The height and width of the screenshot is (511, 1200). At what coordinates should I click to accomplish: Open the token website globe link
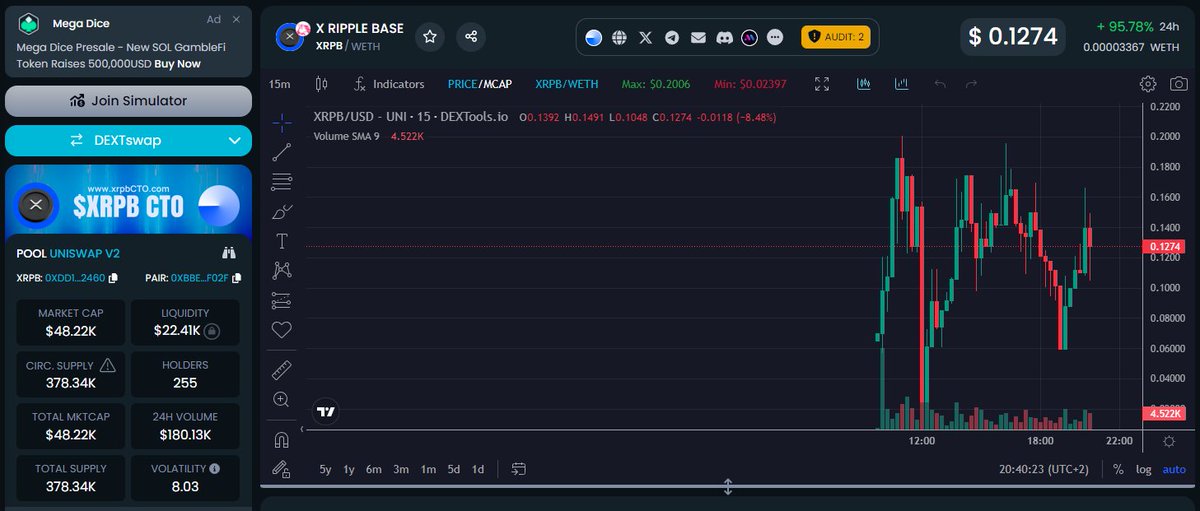click(619, 37)
